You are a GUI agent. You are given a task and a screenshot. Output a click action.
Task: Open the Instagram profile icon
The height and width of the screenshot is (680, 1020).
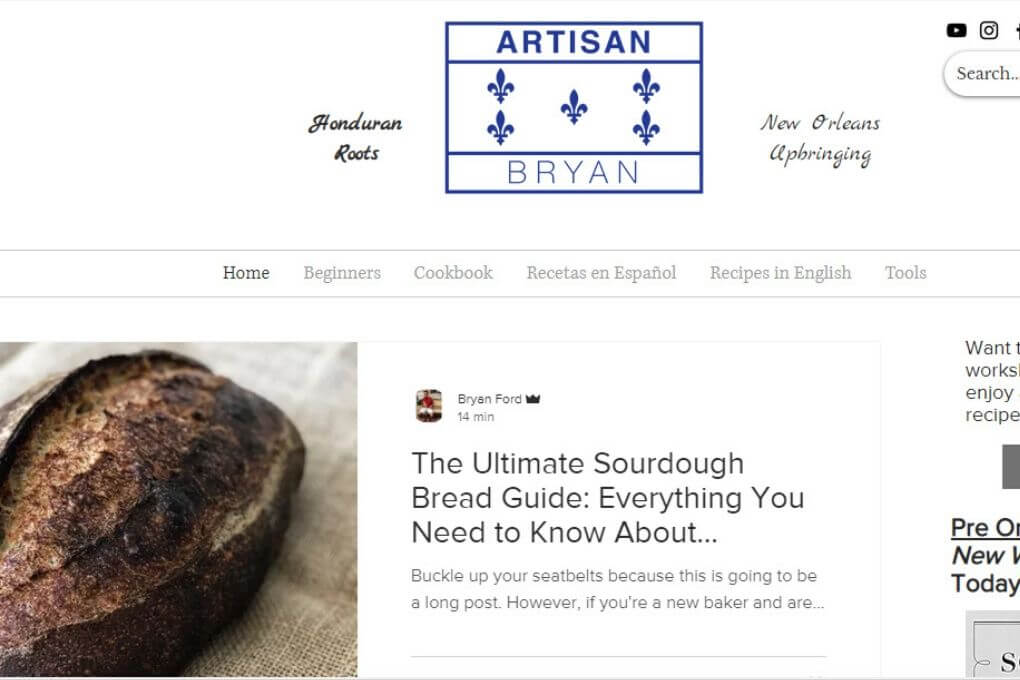989,30
